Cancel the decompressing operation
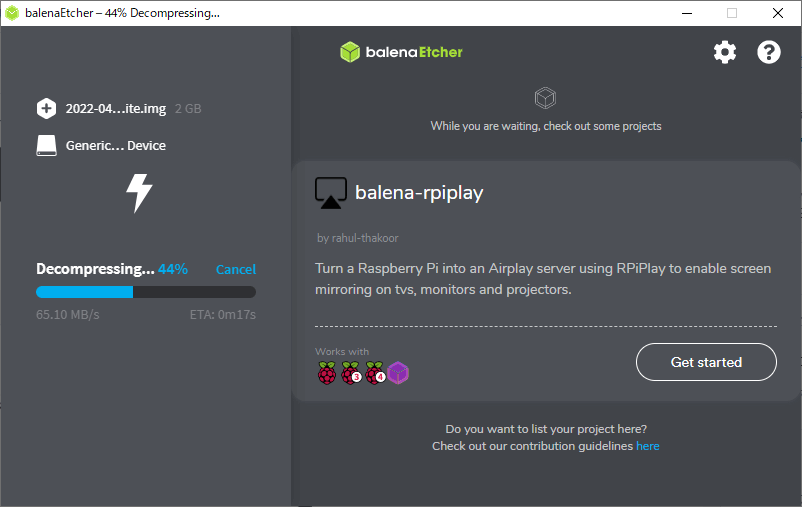802x507 pixels. point(236,270)
